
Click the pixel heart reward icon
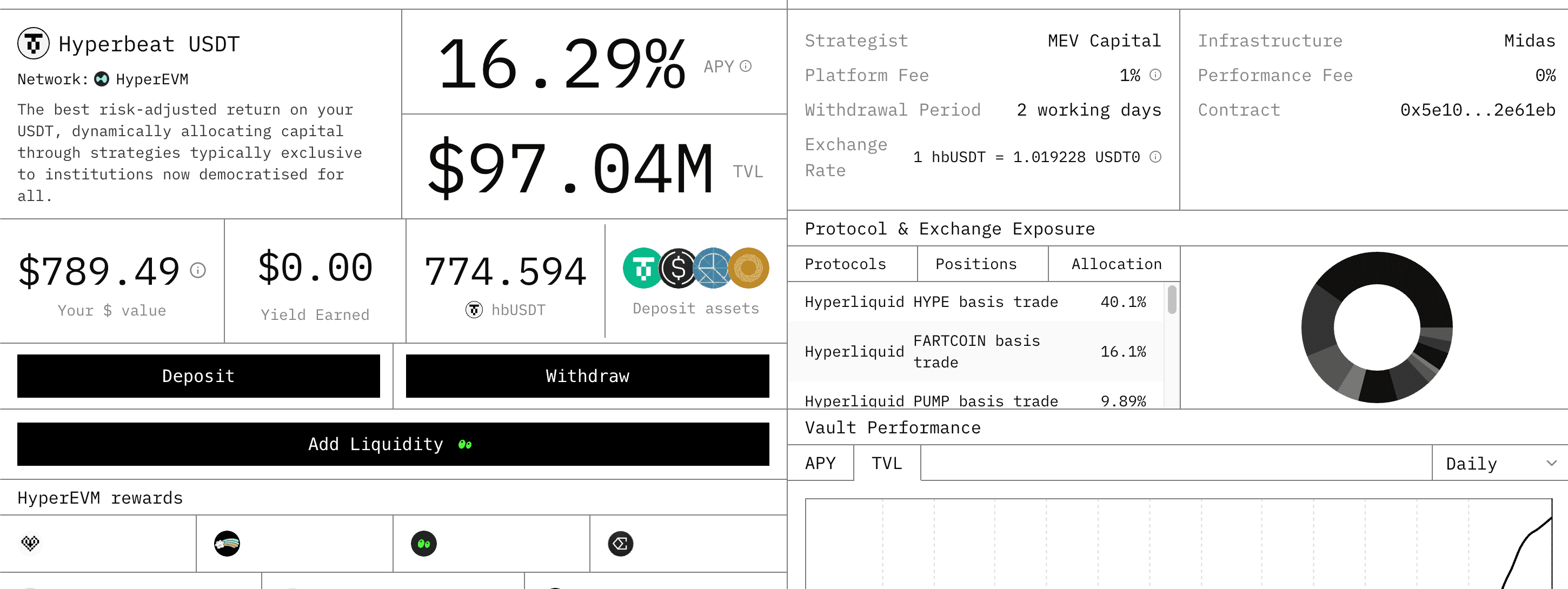click(x=30, y=543)
